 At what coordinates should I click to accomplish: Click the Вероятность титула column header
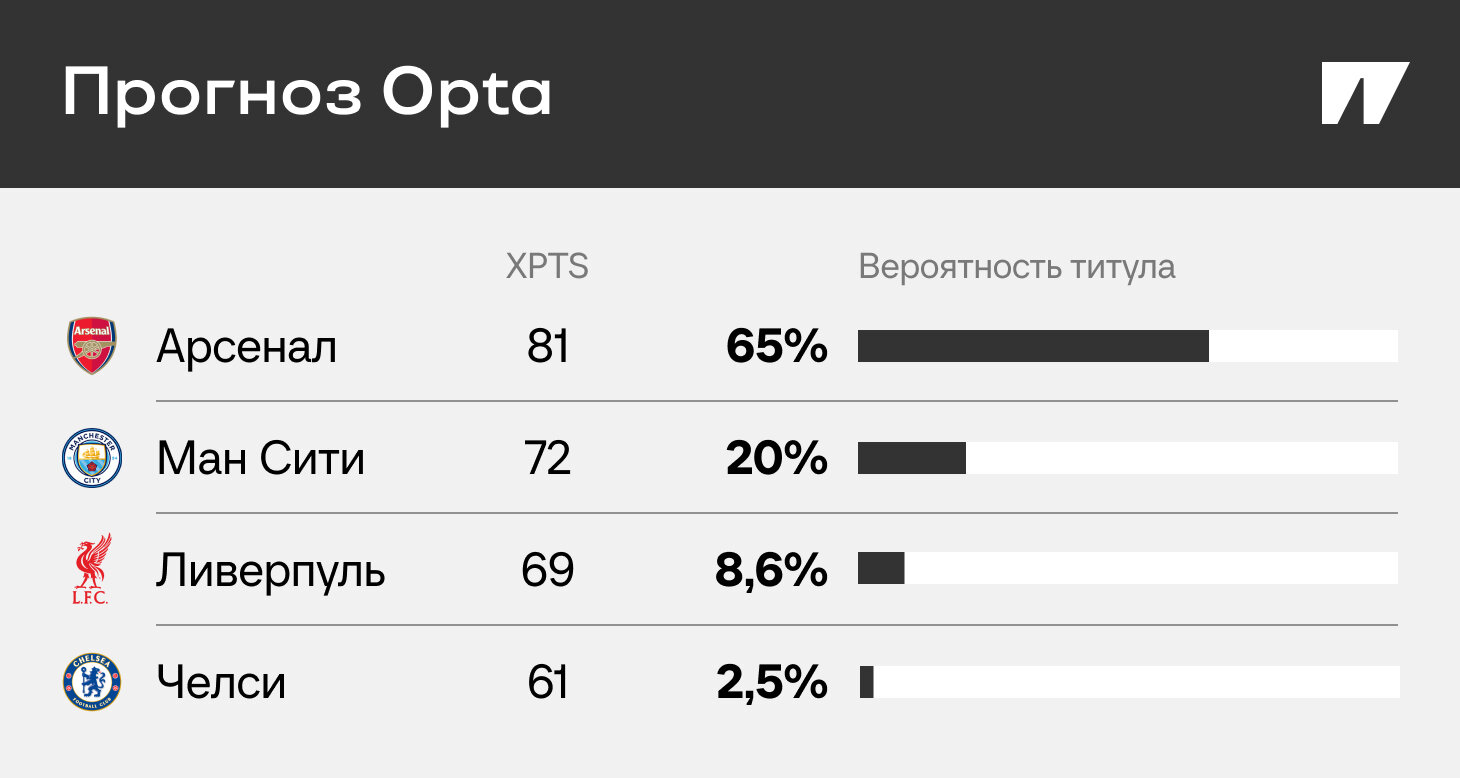[1016, 267]
